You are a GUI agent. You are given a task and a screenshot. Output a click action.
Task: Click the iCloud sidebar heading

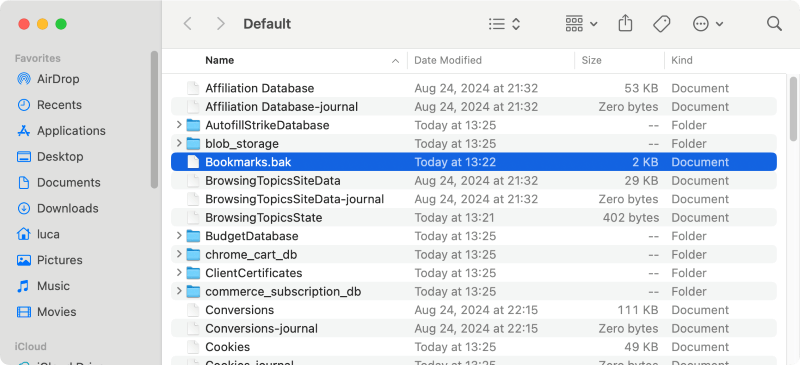[31, 346]
